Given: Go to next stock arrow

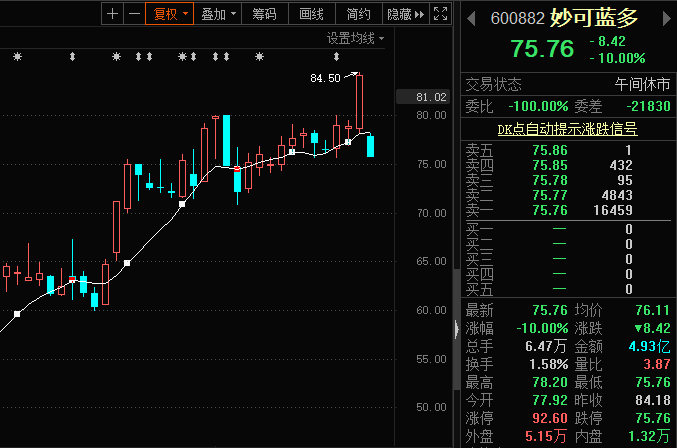Looking at the screenshot, I should tap(666, 19).
